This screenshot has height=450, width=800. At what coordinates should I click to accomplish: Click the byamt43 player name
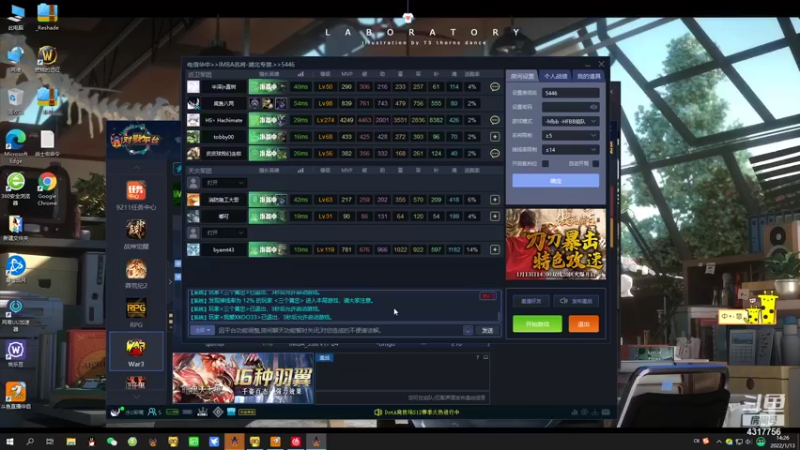click(223, 249)
